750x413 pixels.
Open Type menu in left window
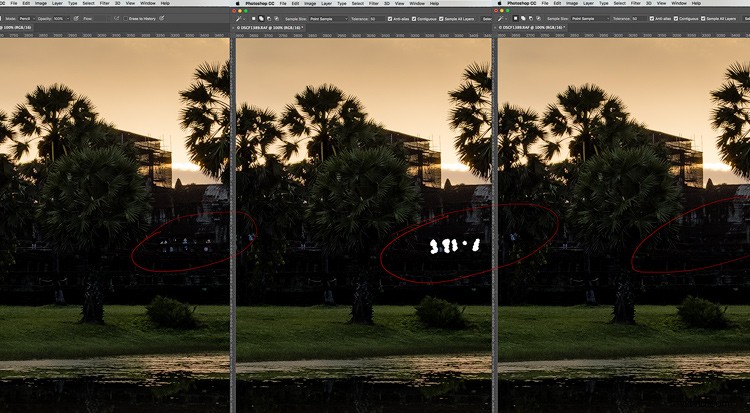(73, 3)
